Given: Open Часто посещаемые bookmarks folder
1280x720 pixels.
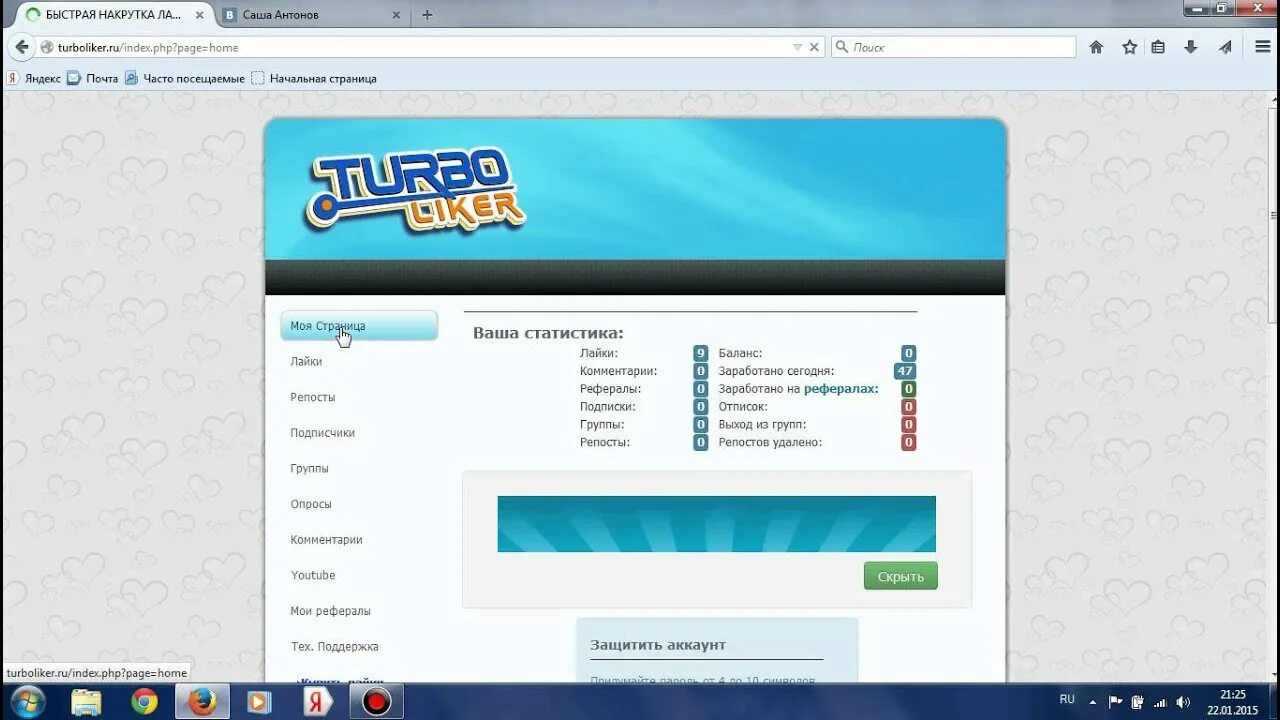Looking at the screenshot, I should point(185,78).
